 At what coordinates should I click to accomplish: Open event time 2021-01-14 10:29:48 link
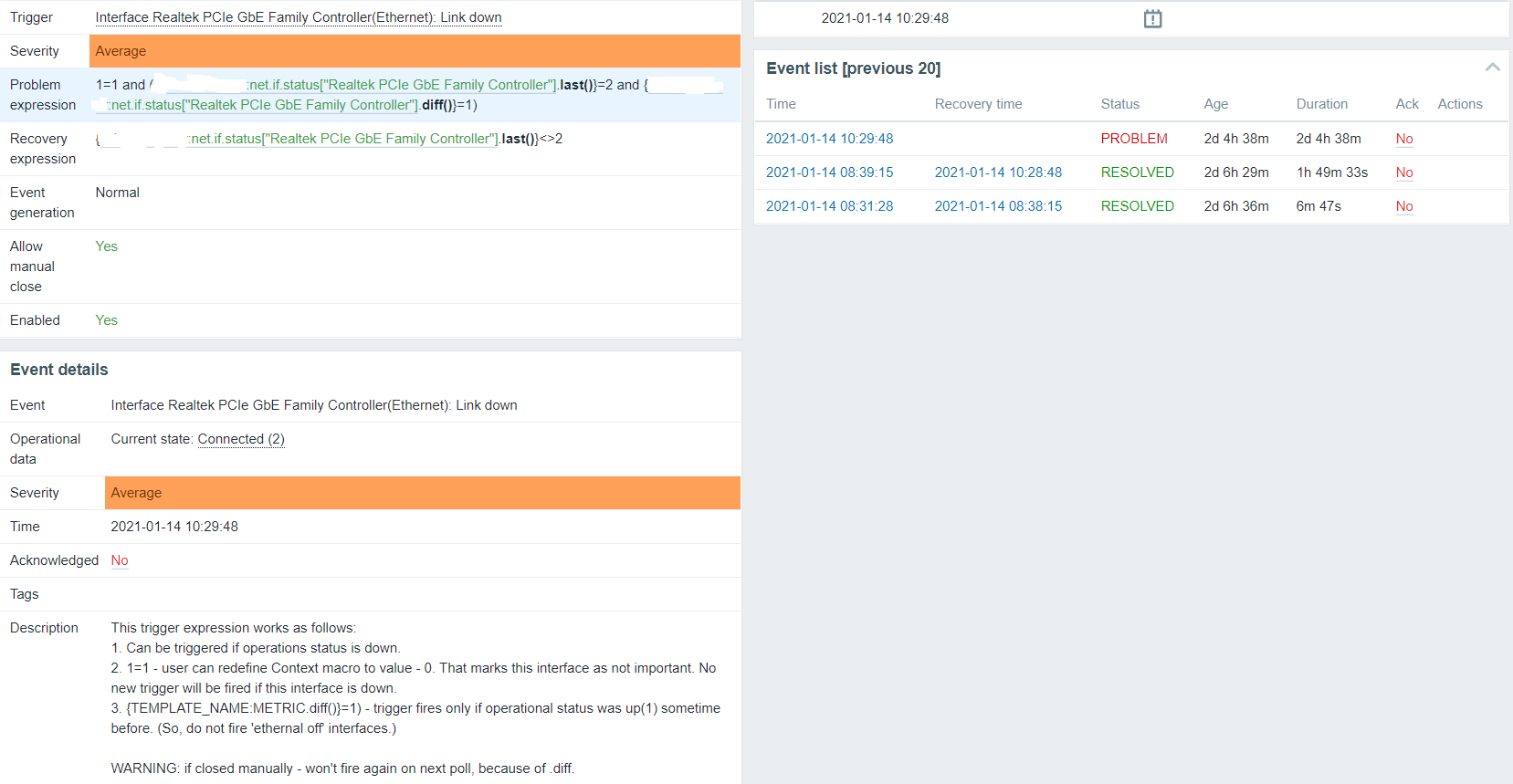point(830,139)
